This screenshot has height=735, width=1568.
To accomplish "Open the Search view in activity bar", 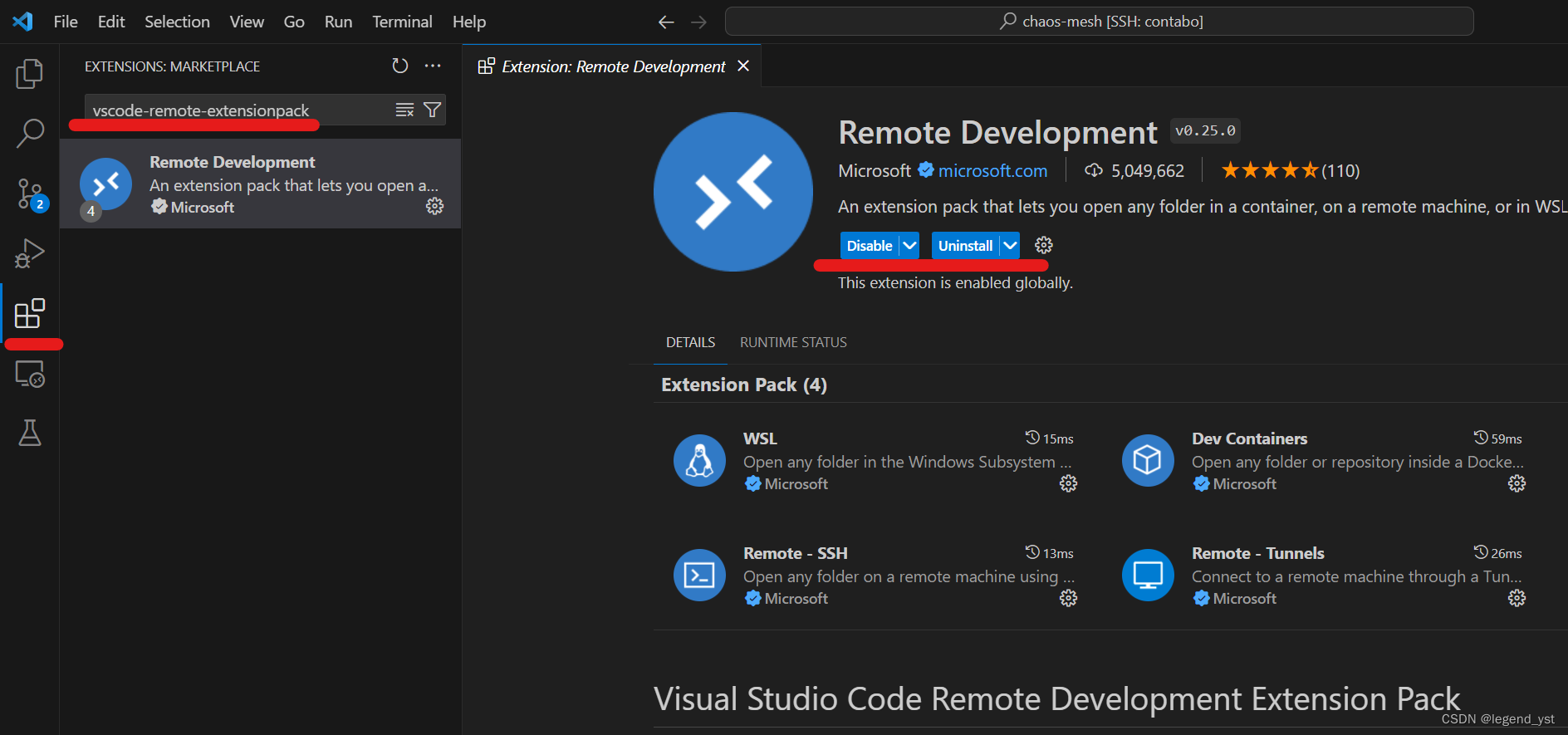I will [x=29, y=133].
